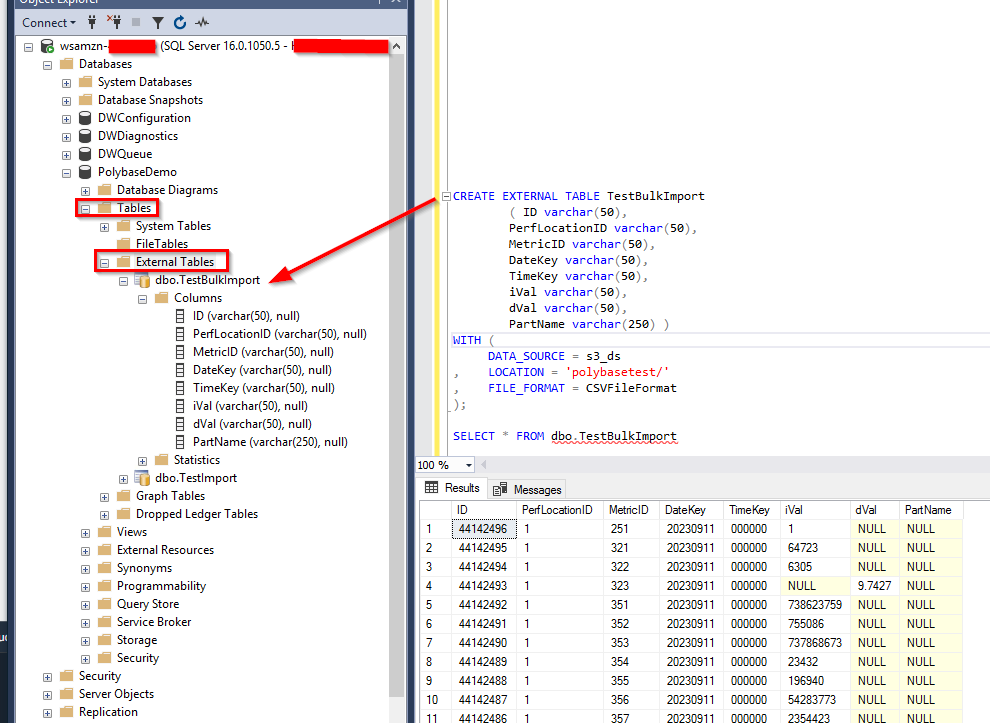Click the Disconnect plug icon
Screen dimensions: 990x723
[114, 23]
